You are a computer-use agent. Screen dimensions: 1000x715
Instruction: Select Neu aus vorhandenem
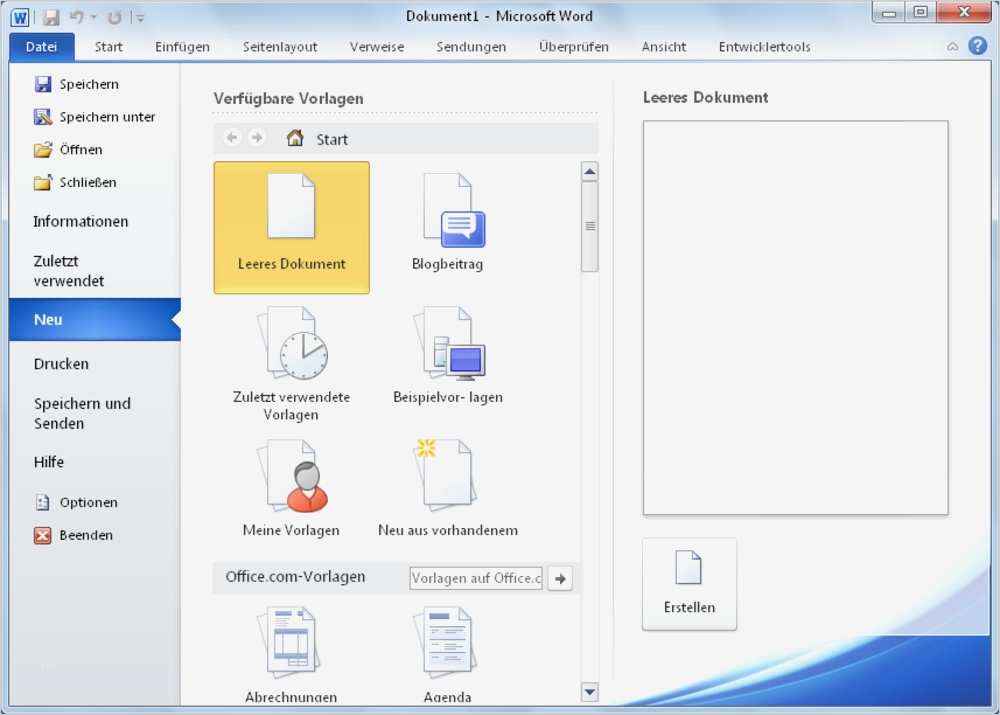coord(446,480)
